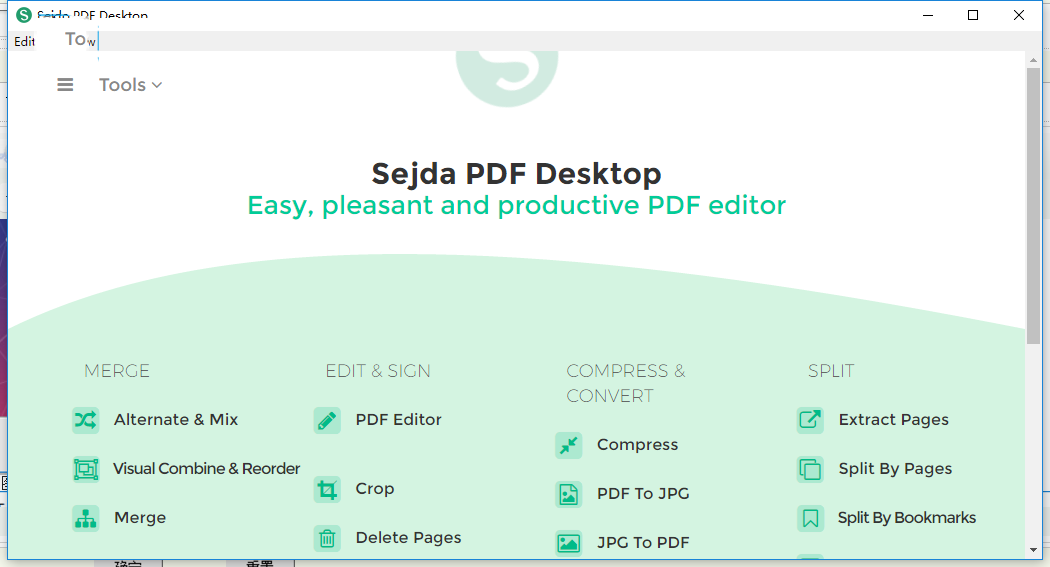Maximize the Sejda PDF Desktop window
The height and width of the screenshot is (567, 1050).
(x=973, y=15)
